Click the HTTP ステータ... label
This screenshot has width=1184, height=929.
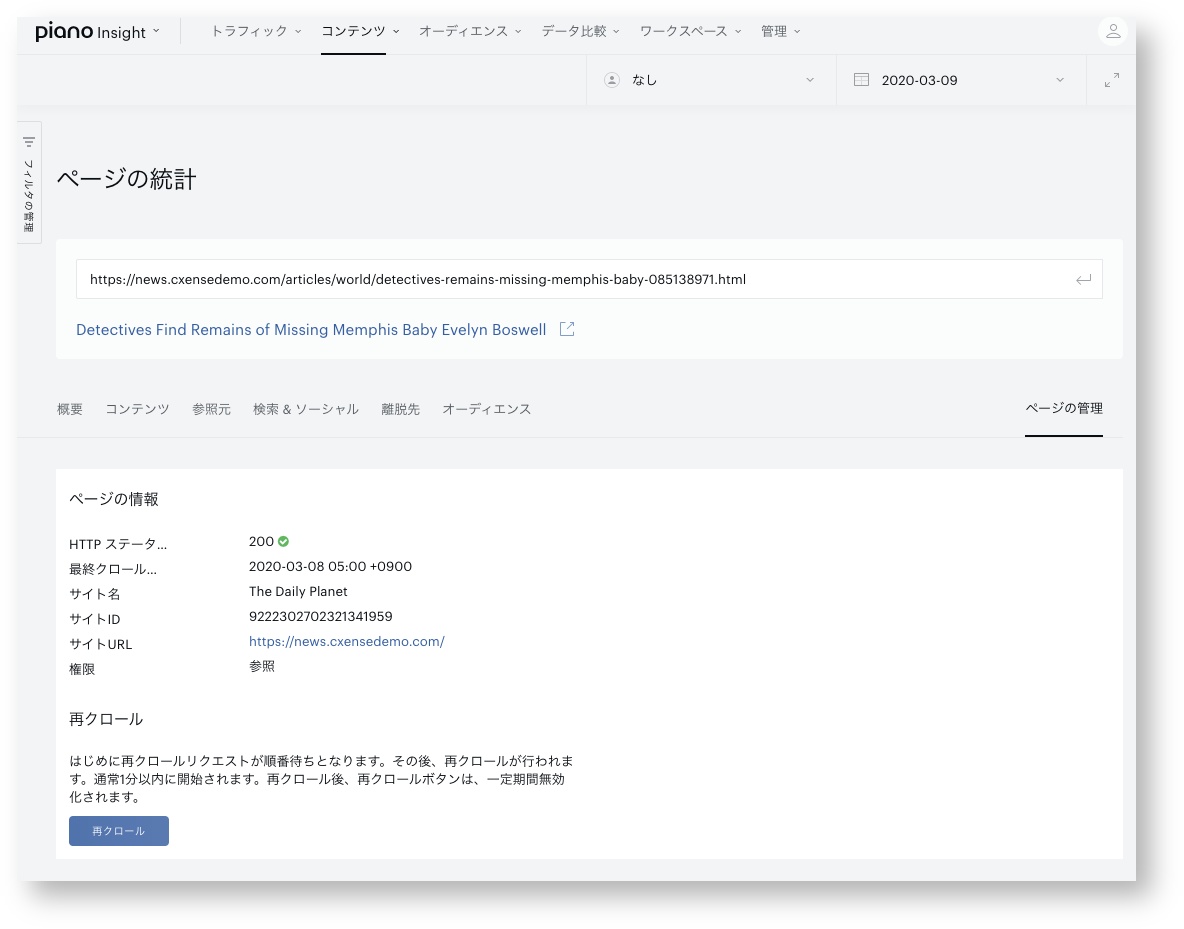(118, 544)
